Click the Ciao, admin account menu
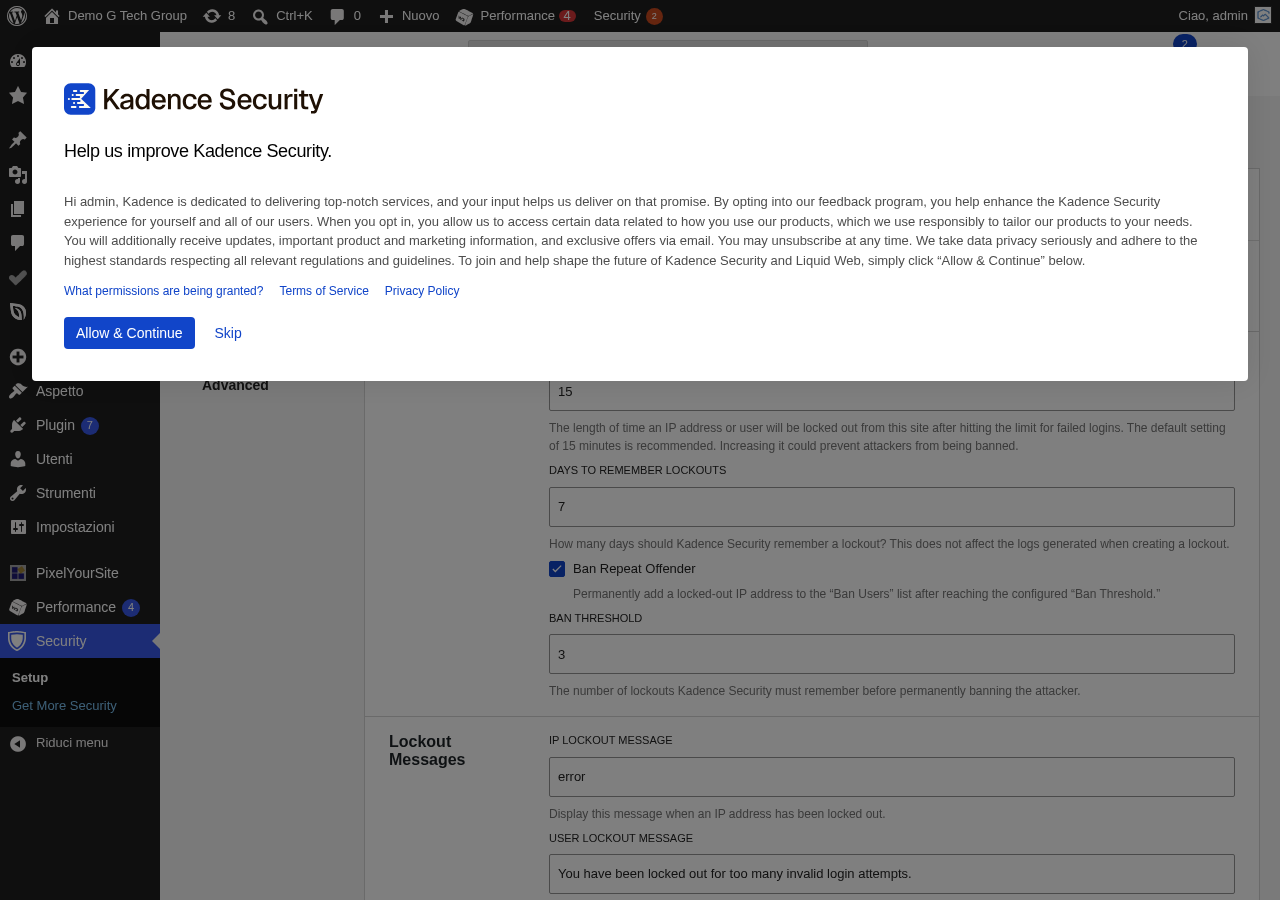This screenshot has width=1280, height=900. [x=1224, y=16]
